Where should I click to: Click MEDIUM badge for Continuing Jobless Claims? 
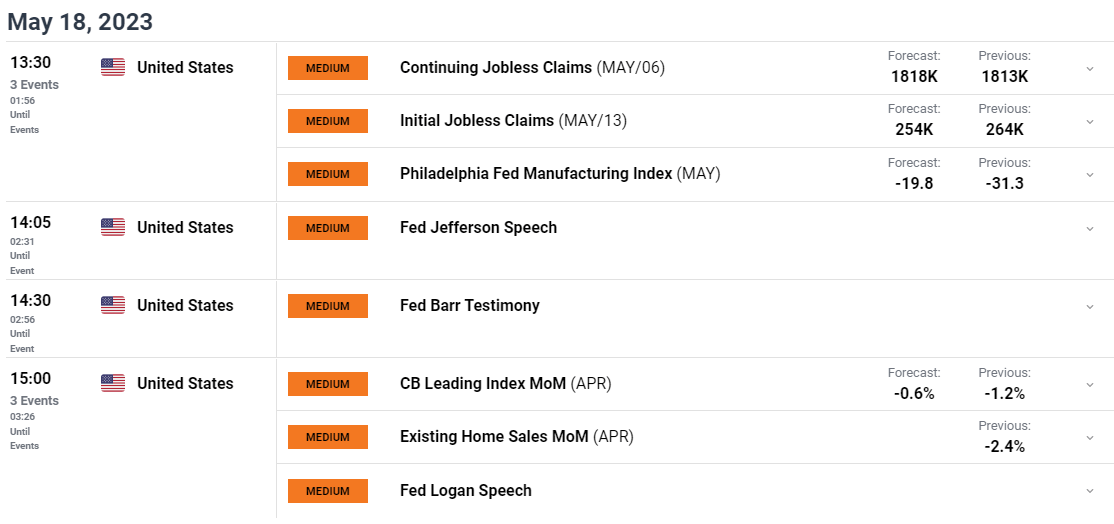(x=328, y=68)
